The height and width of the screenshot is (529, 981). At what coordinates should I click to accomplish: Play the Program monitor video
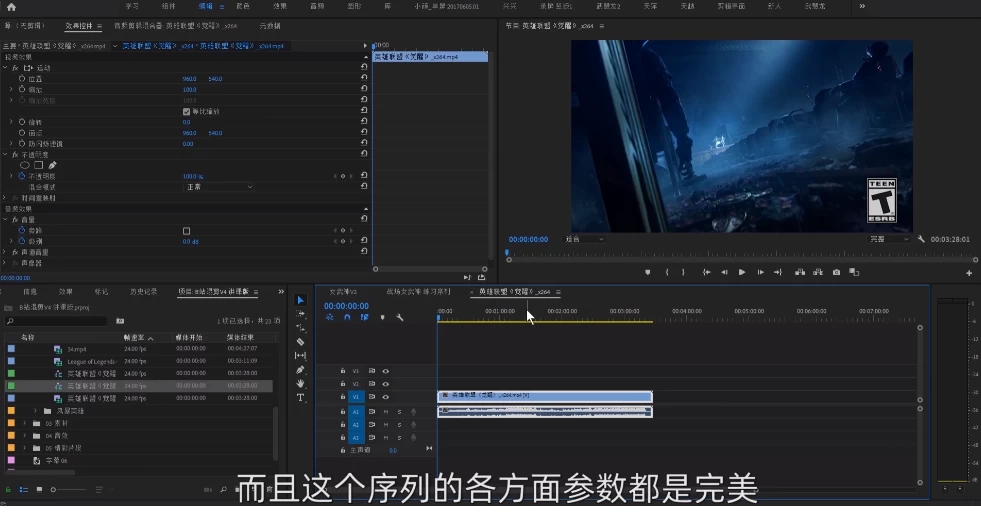(x=741, y=272)
